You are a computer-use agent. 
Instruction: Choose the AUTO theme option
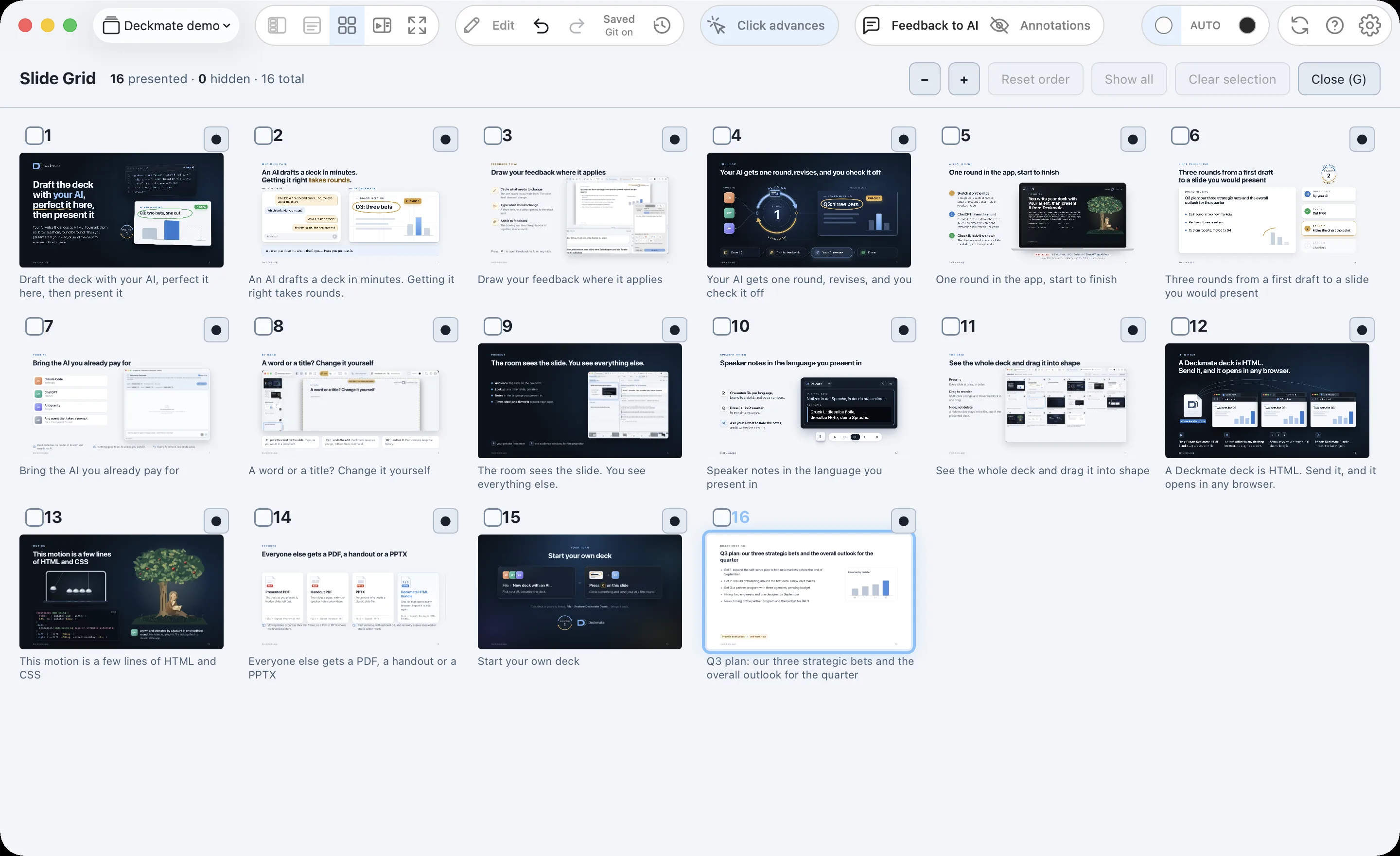pos(1205,26)
